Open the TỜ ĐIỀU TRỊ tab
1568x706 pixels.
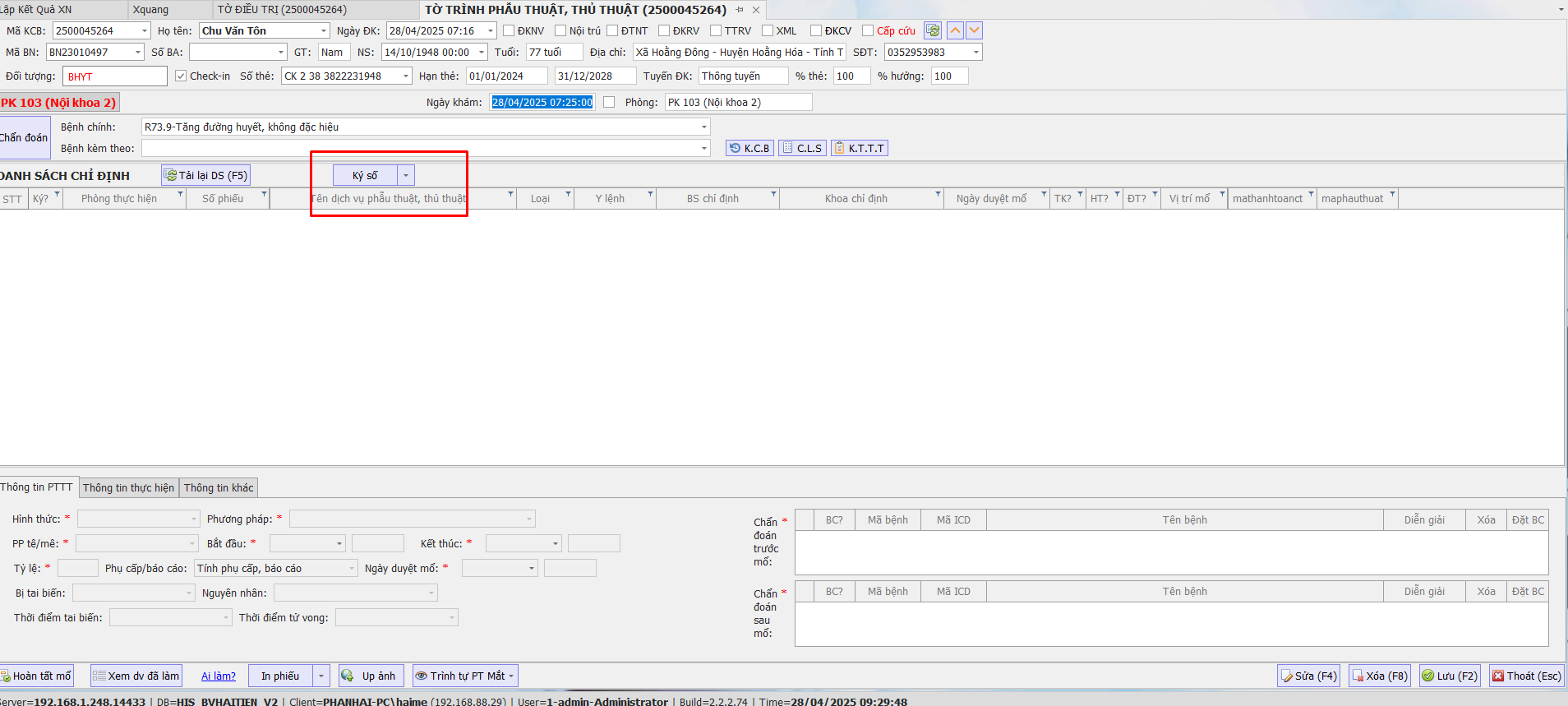[x=282, y=10]
